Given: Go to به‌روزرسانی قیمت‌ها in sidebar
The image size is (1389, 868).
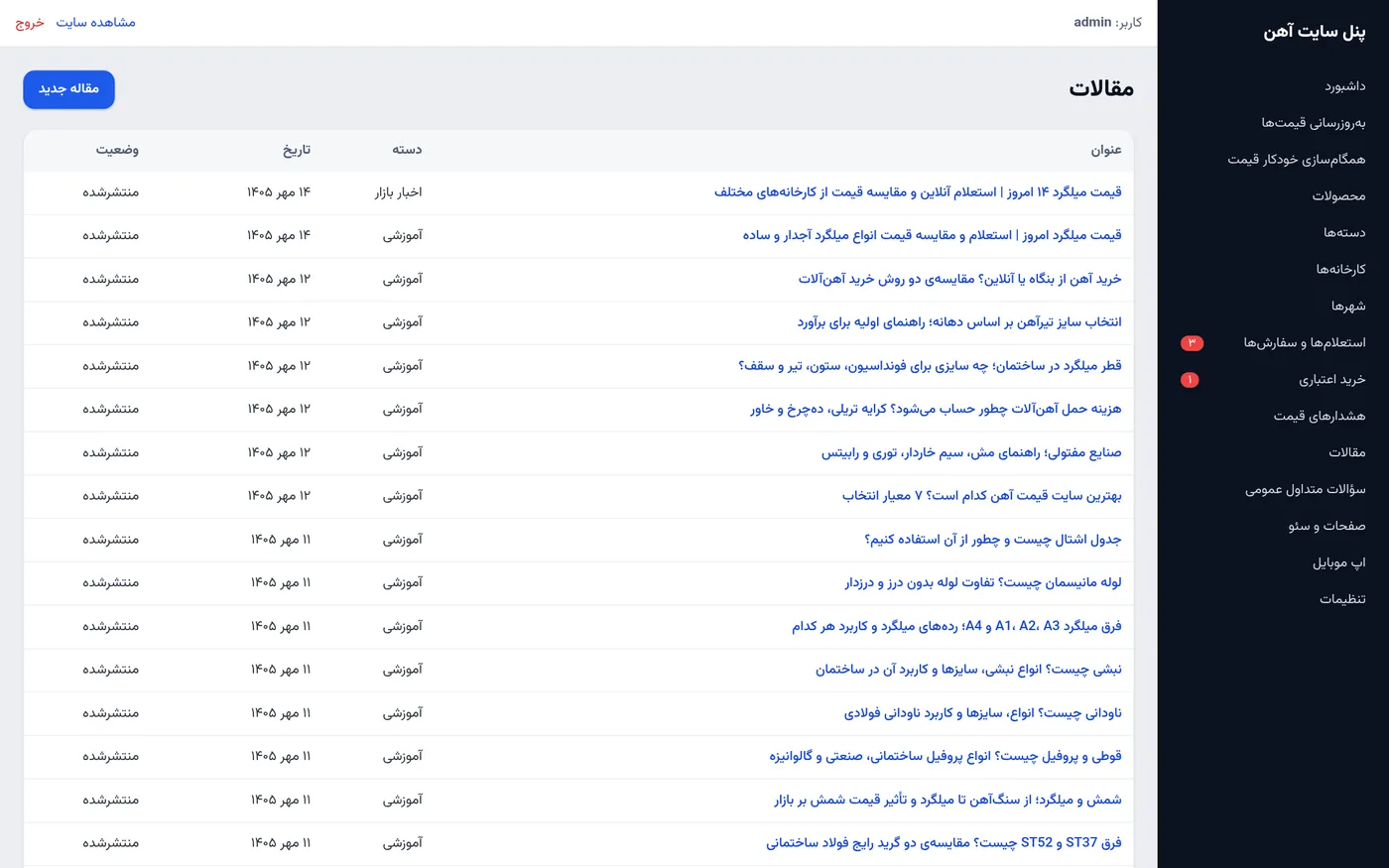Looking at the screenshot, I should click(x=1314, y=123).
